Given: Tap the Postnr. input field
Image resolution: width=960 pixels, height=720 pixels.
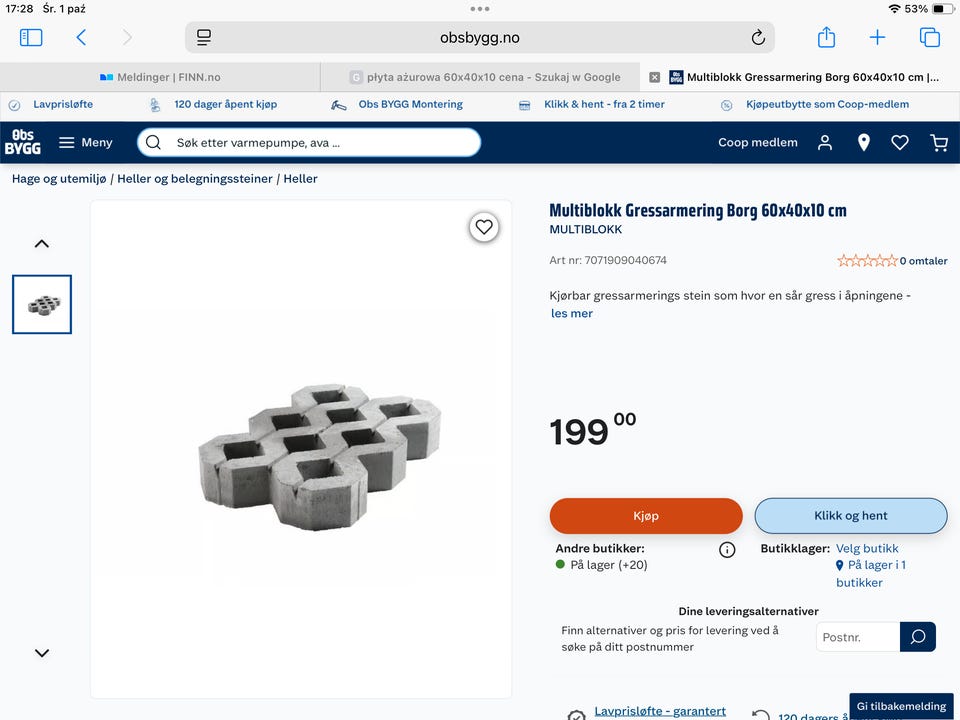Looking at the screenshot, I should click(857, 637).
